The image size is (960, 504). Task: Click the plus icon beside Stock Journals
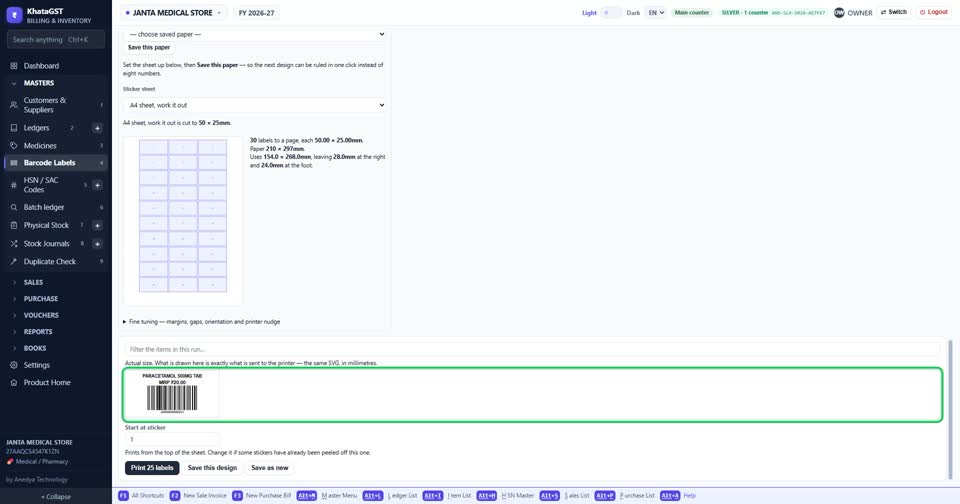click(x=97, y=244)
